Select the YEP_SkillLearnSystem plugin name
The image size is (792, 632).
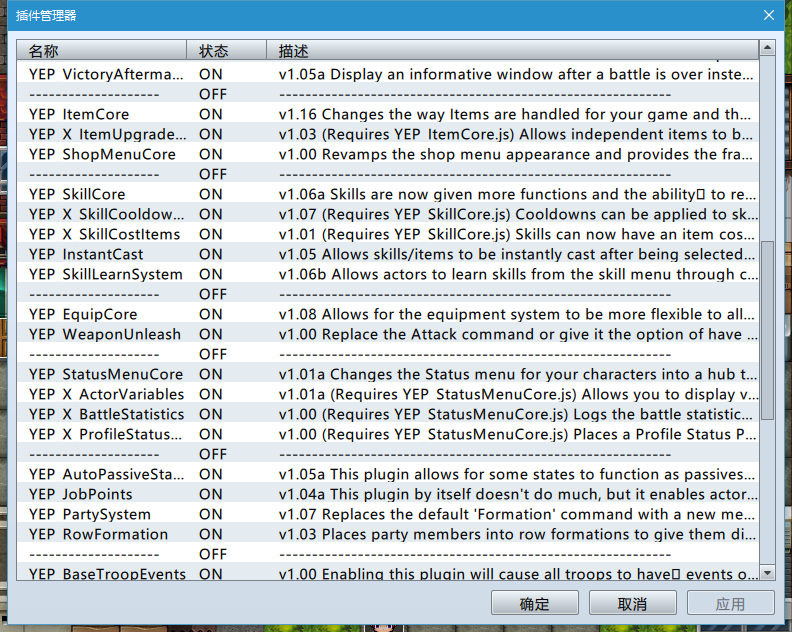[x=106, y=274]
